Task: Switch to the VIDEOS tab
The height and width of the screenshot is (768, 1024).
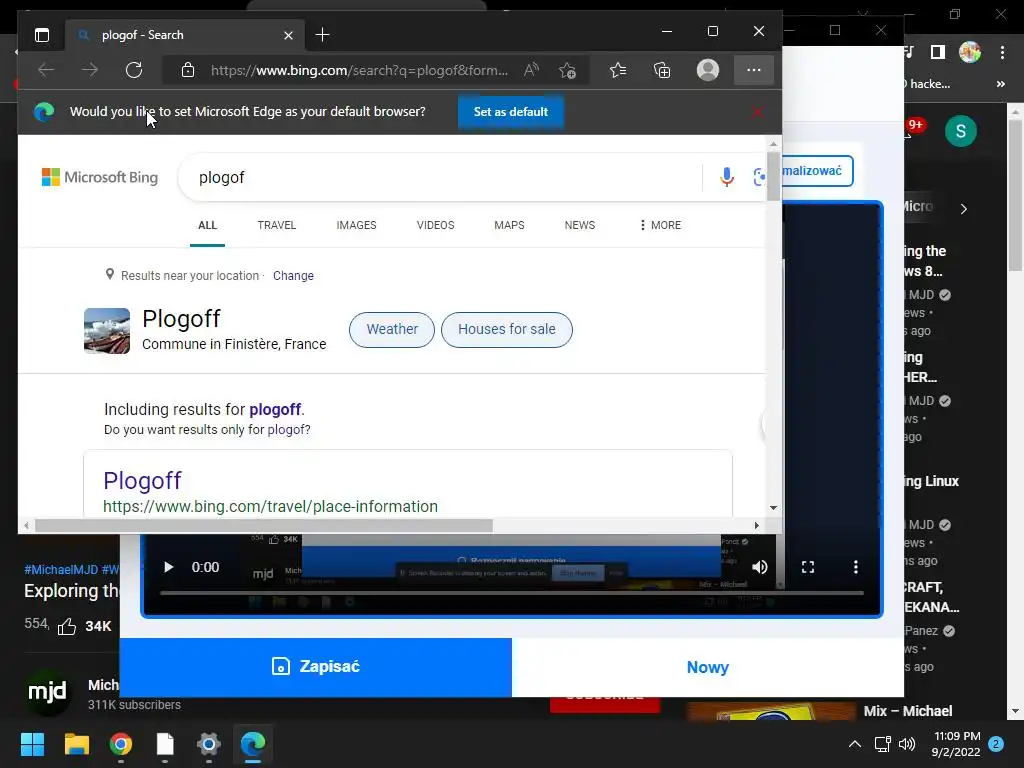Action: (436, 225)
